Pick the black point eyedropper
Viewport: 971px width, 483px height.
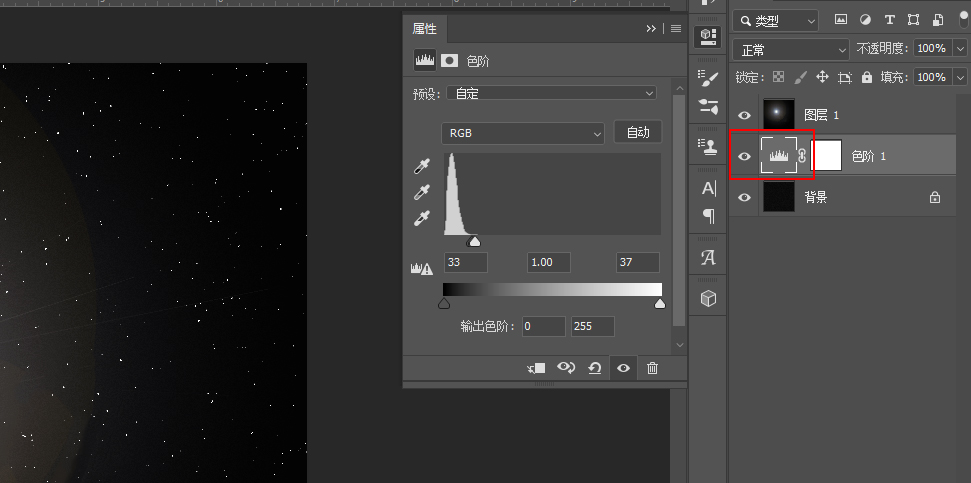[422, 166]
